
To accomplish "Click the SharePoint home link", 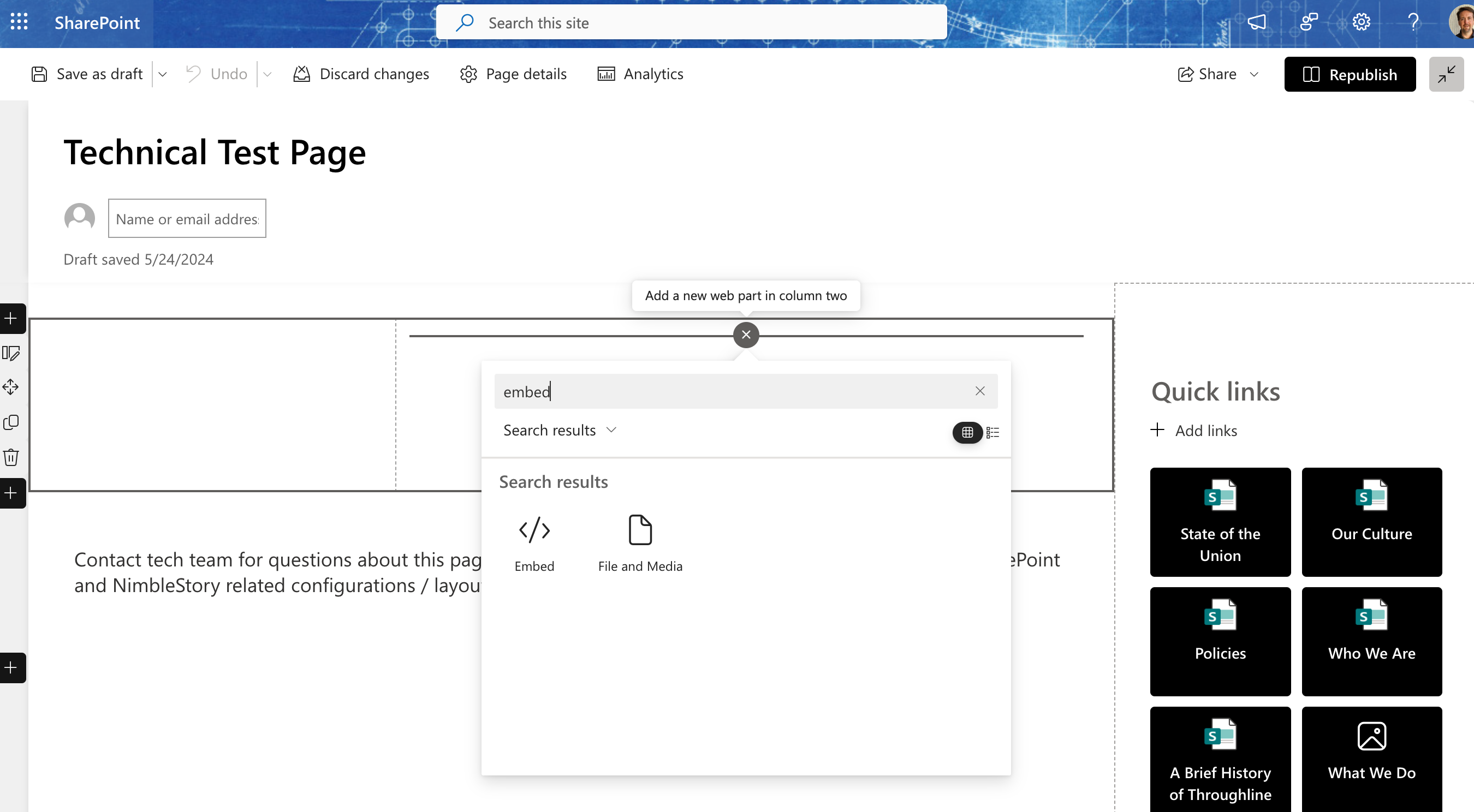I will [x=97, y=22].
